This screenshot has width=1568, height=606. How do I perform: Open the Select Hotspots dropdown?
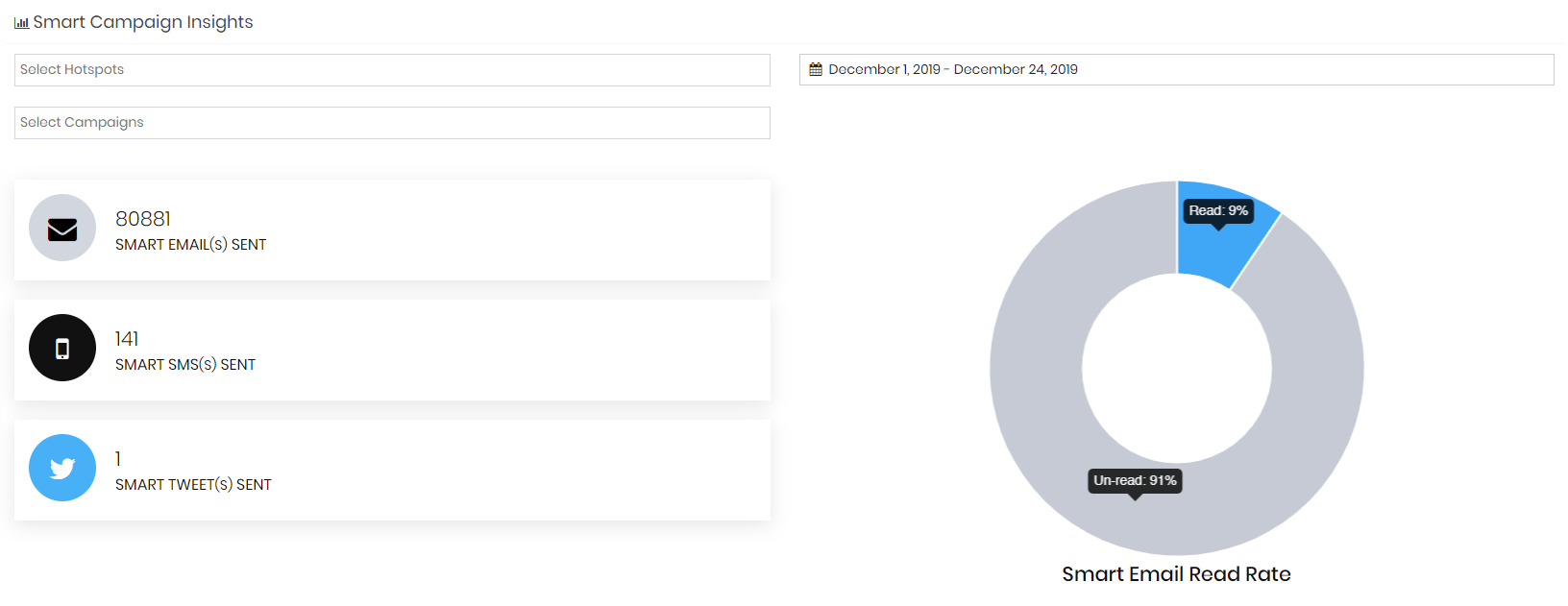point(392,70)
